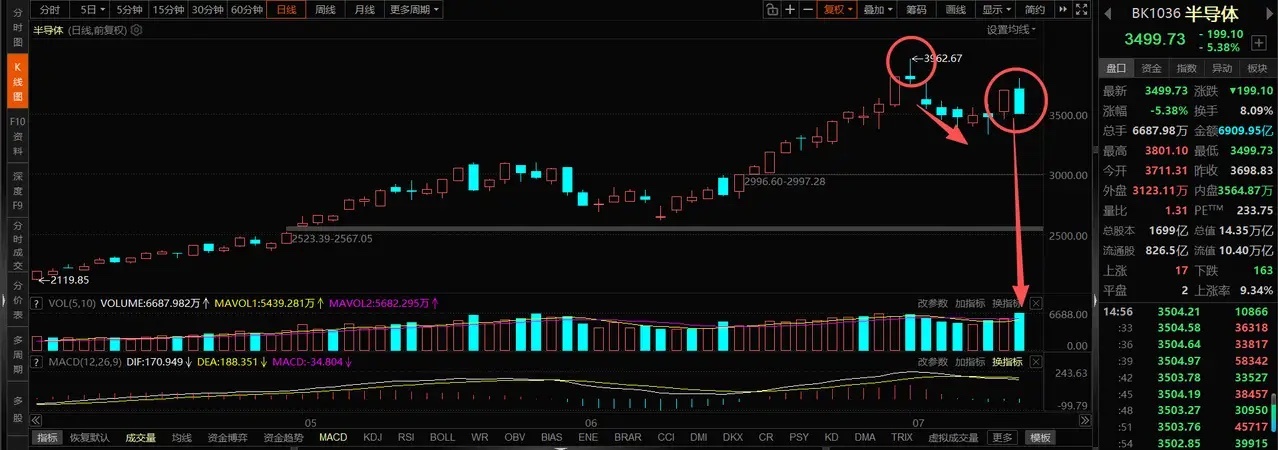Expand the 更多周期 dropdown
Image resolution: width=1278 pixels, height=450 pixels.
point(415,9)
